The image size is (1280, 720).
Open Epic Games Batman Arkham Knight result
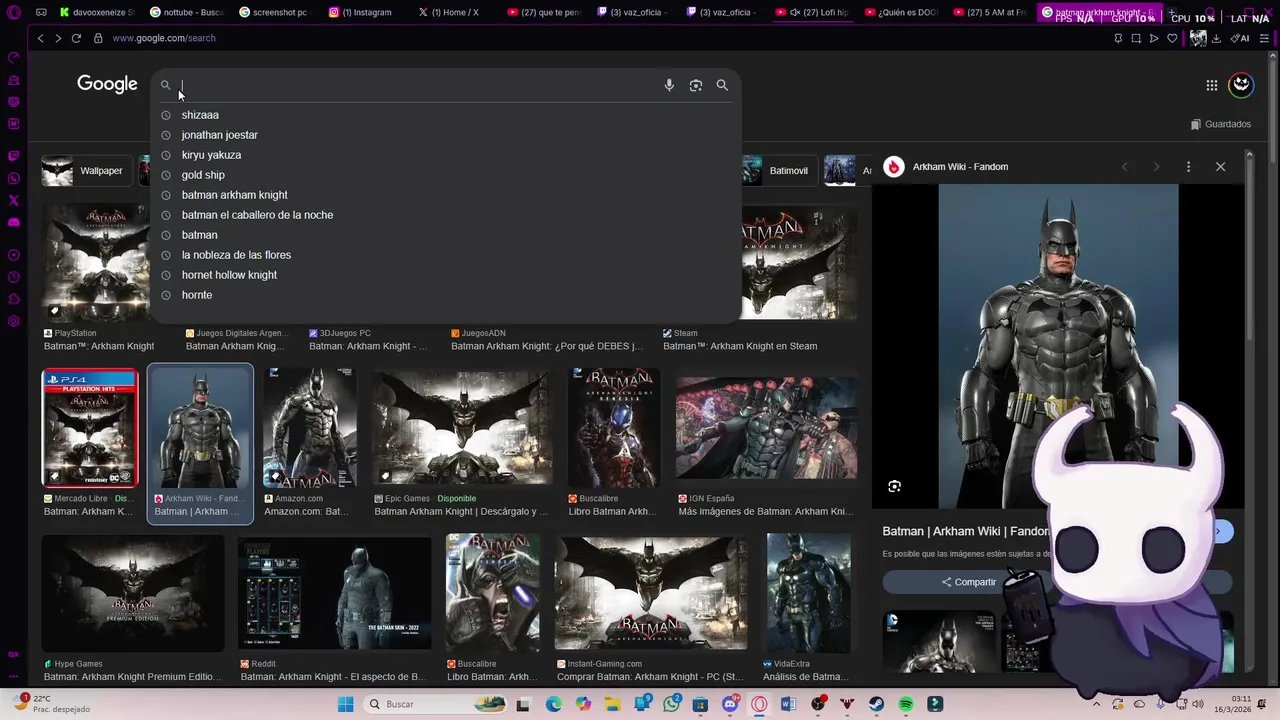coord(462,428)
